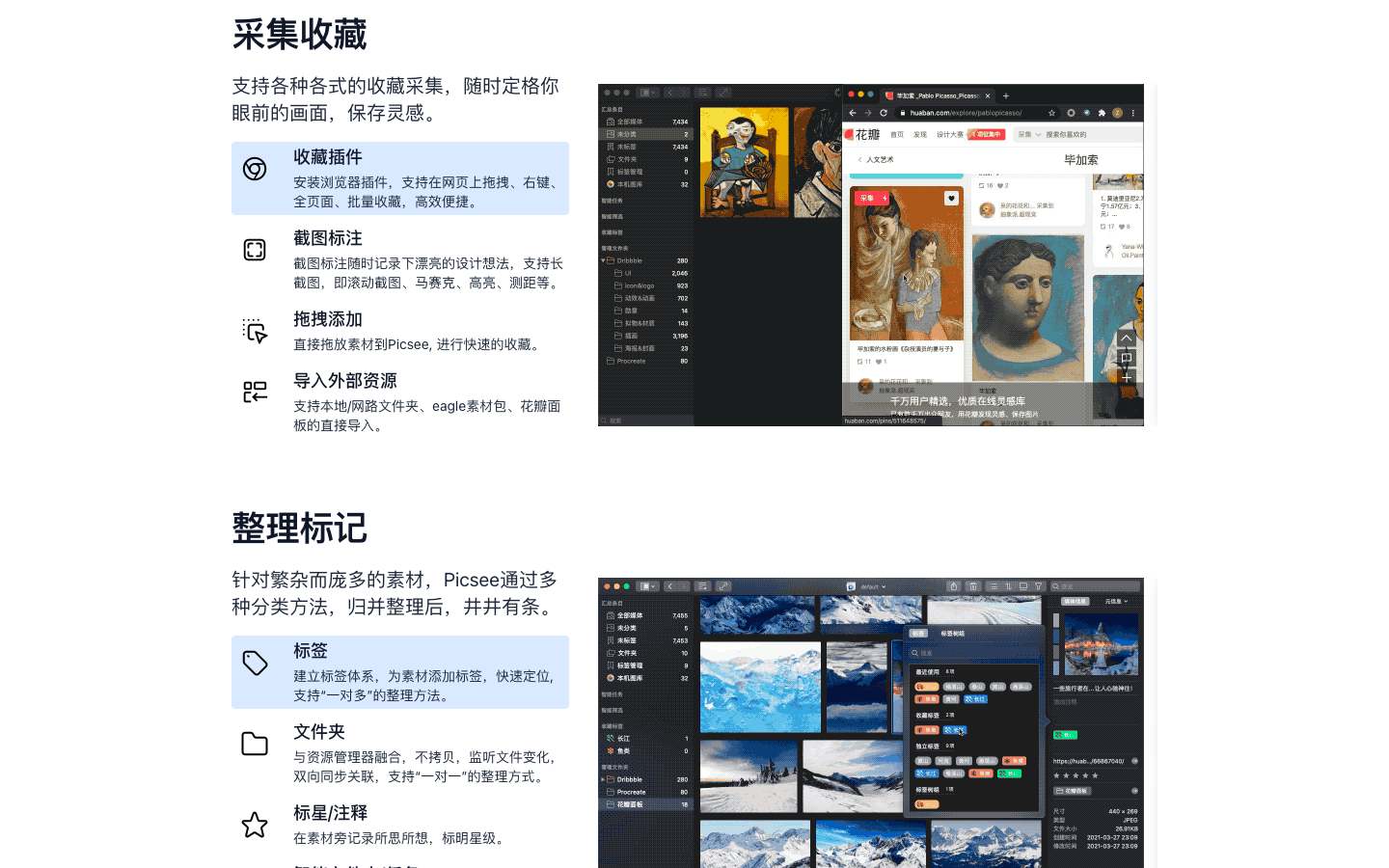Select 未分类 with 2 items
Screen dimensions: 1389x868
pyautogui.click(x=646, y=134)
